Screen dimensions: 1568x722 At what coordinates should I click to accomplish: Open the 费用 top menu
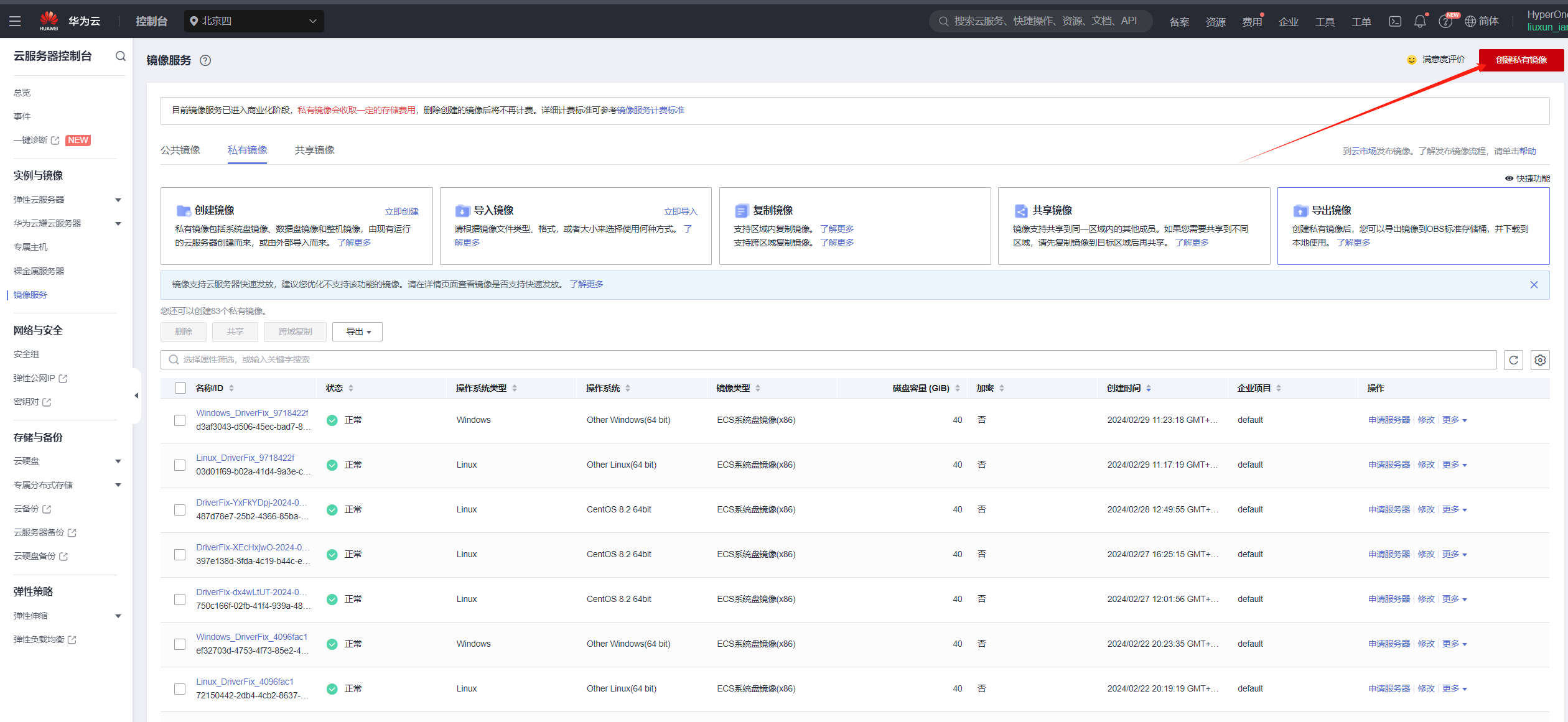click(x=1252, y=22)
